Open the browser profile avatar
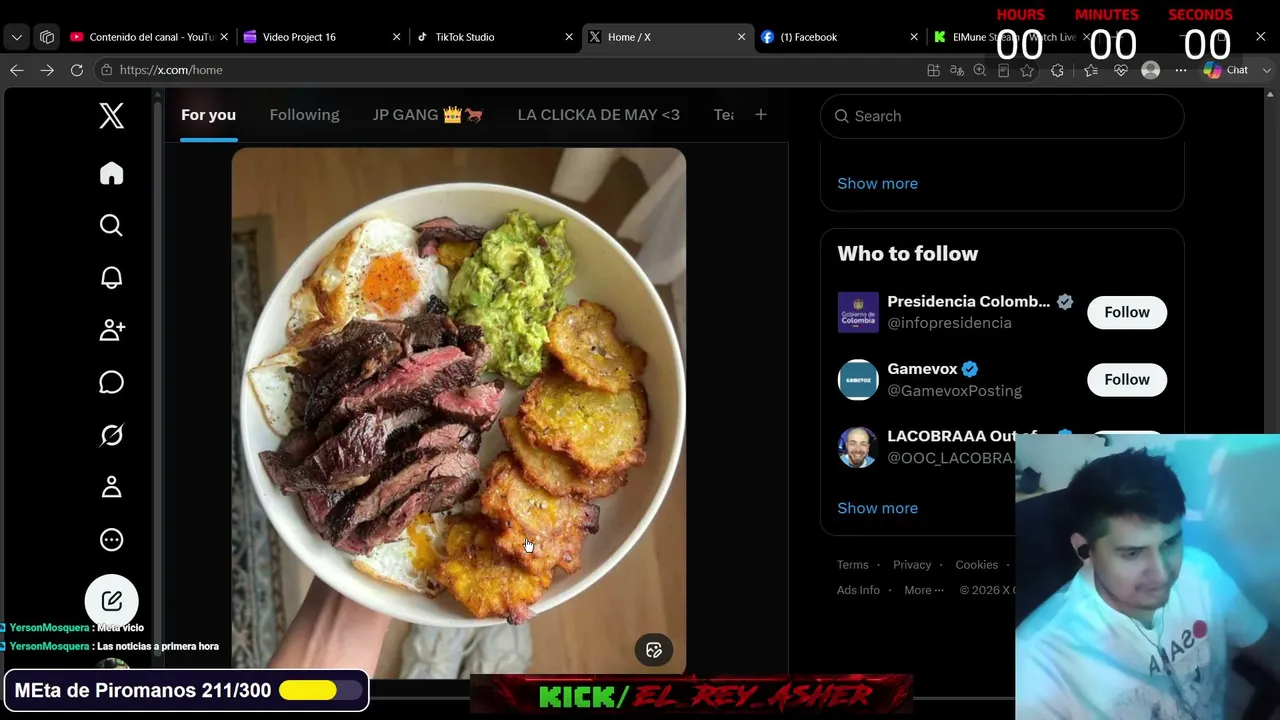The image size is (1280, 720). 1151,70
